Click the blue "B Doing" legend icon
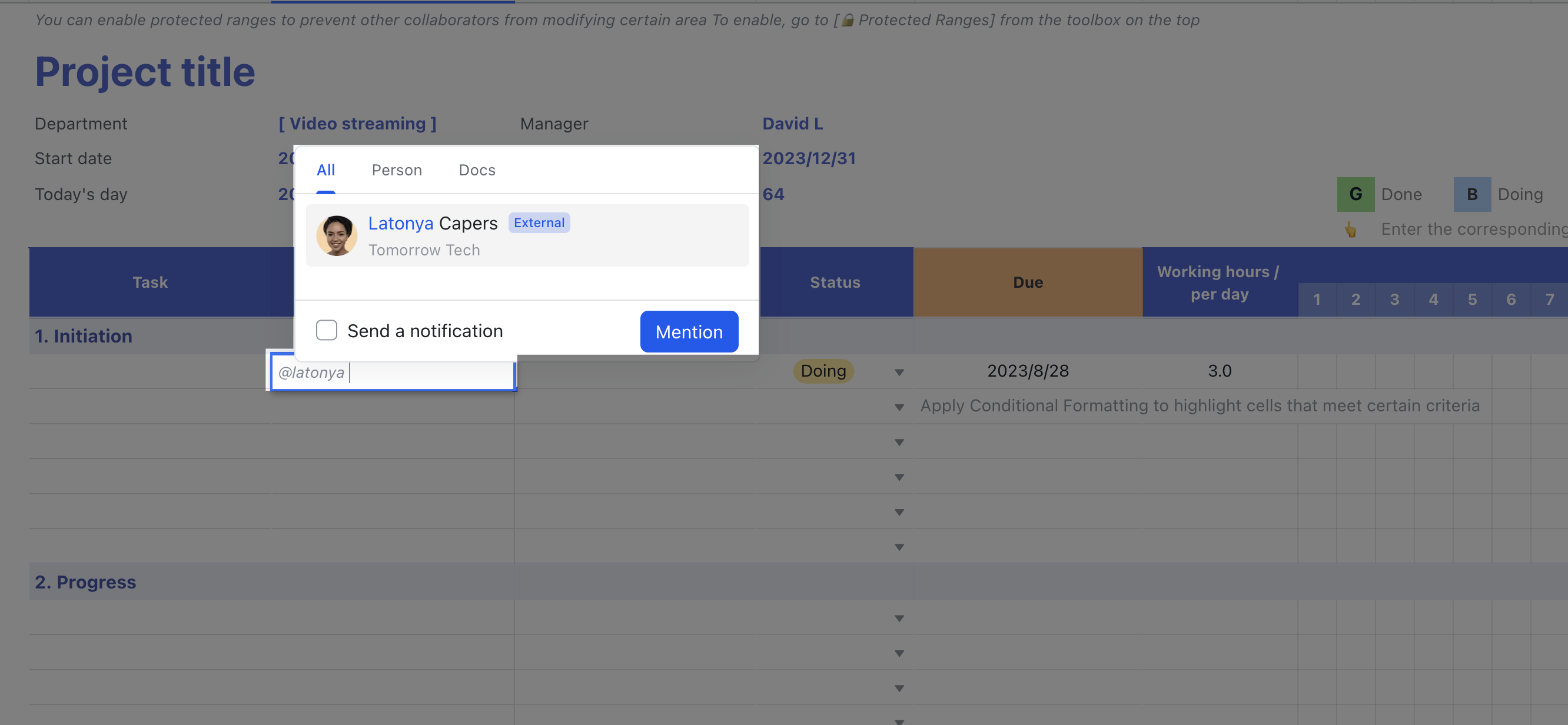This screenshot has height=725, width=1568. (1472, 194)
